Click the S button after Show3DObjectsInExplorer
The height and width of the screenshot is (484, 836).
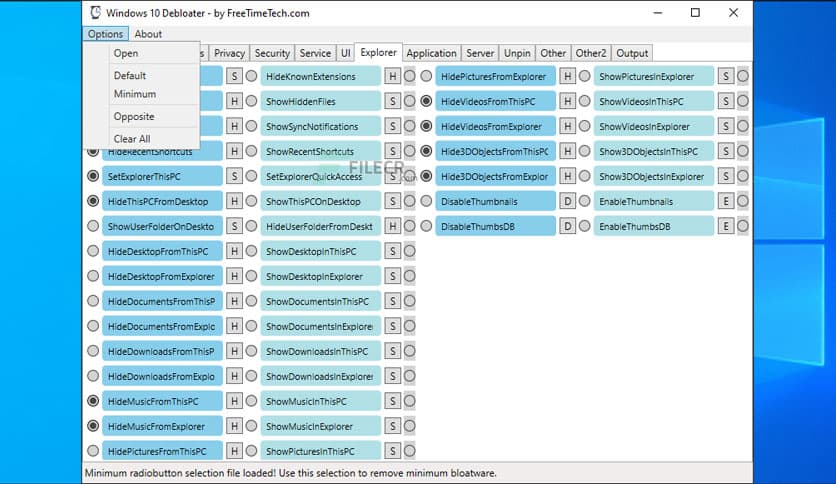coord(726,176)
